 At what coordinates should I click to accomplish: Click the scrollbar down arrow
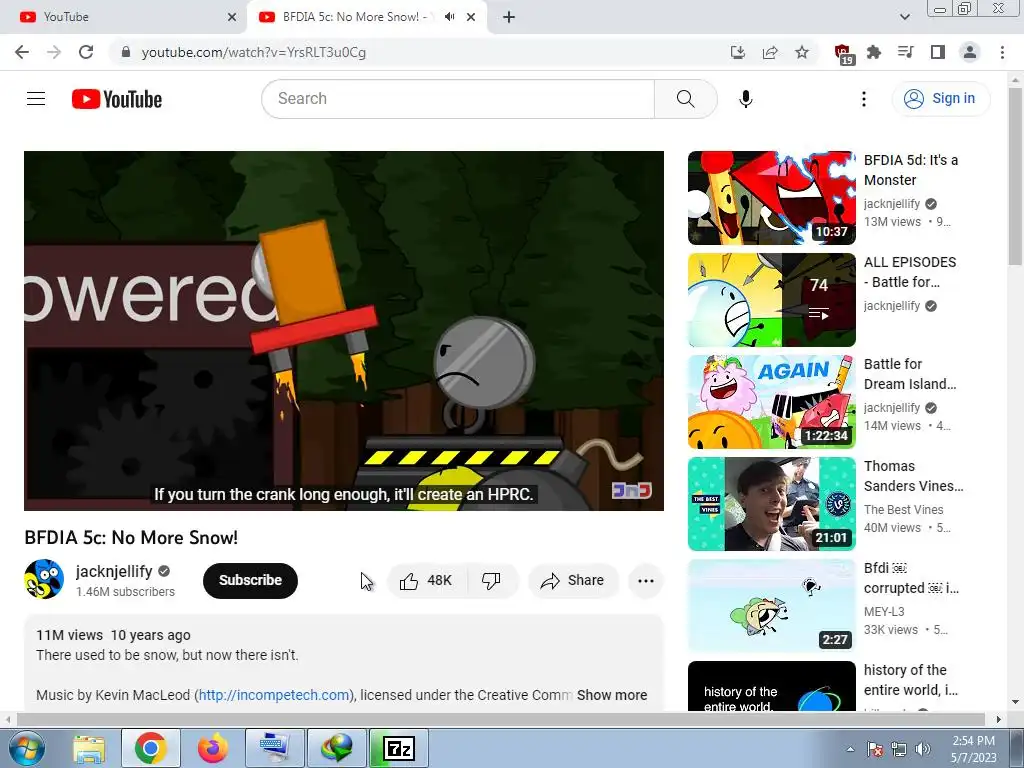click(x=1014, y=702)
